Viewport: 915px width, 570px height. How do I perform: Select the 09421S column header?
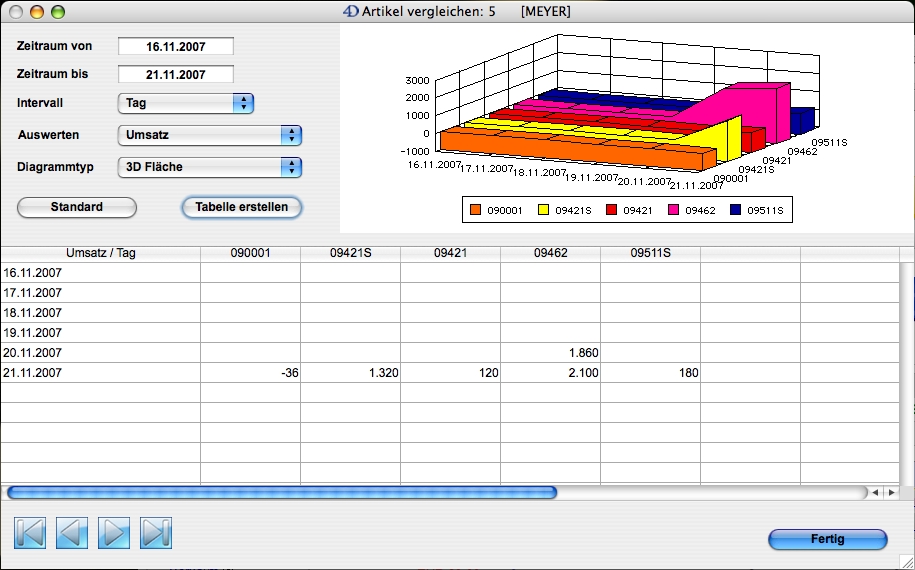point(350,253)
